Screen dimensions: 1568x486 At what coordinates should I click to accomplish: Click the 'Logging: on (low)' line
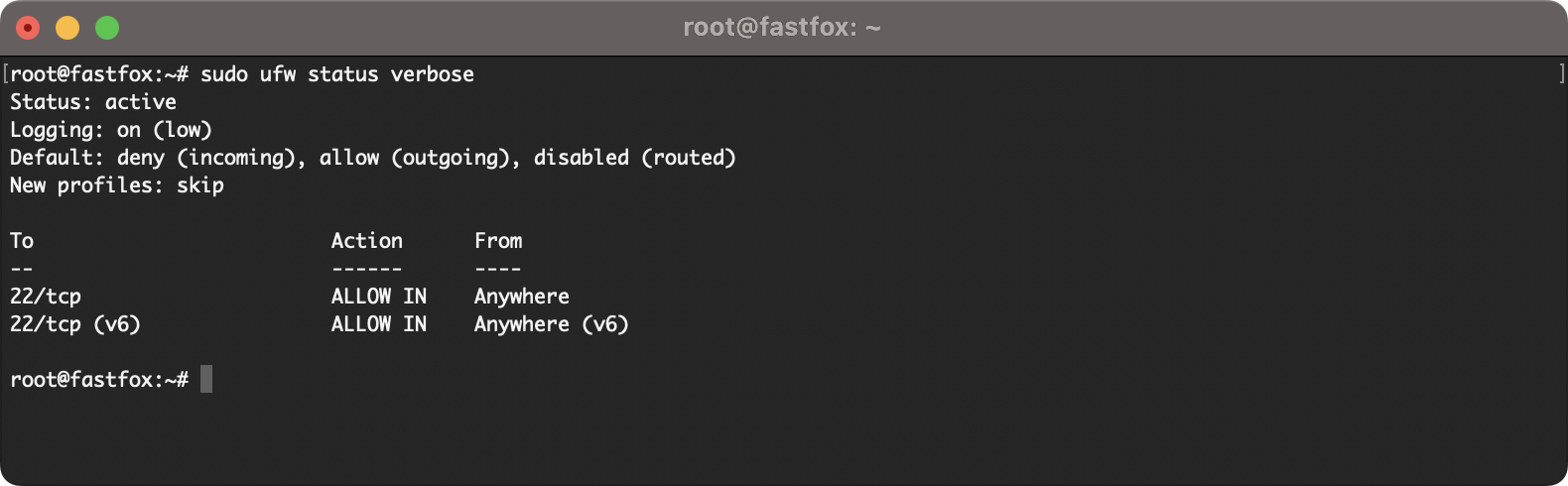pyautogui.click(x=111, y=130)
